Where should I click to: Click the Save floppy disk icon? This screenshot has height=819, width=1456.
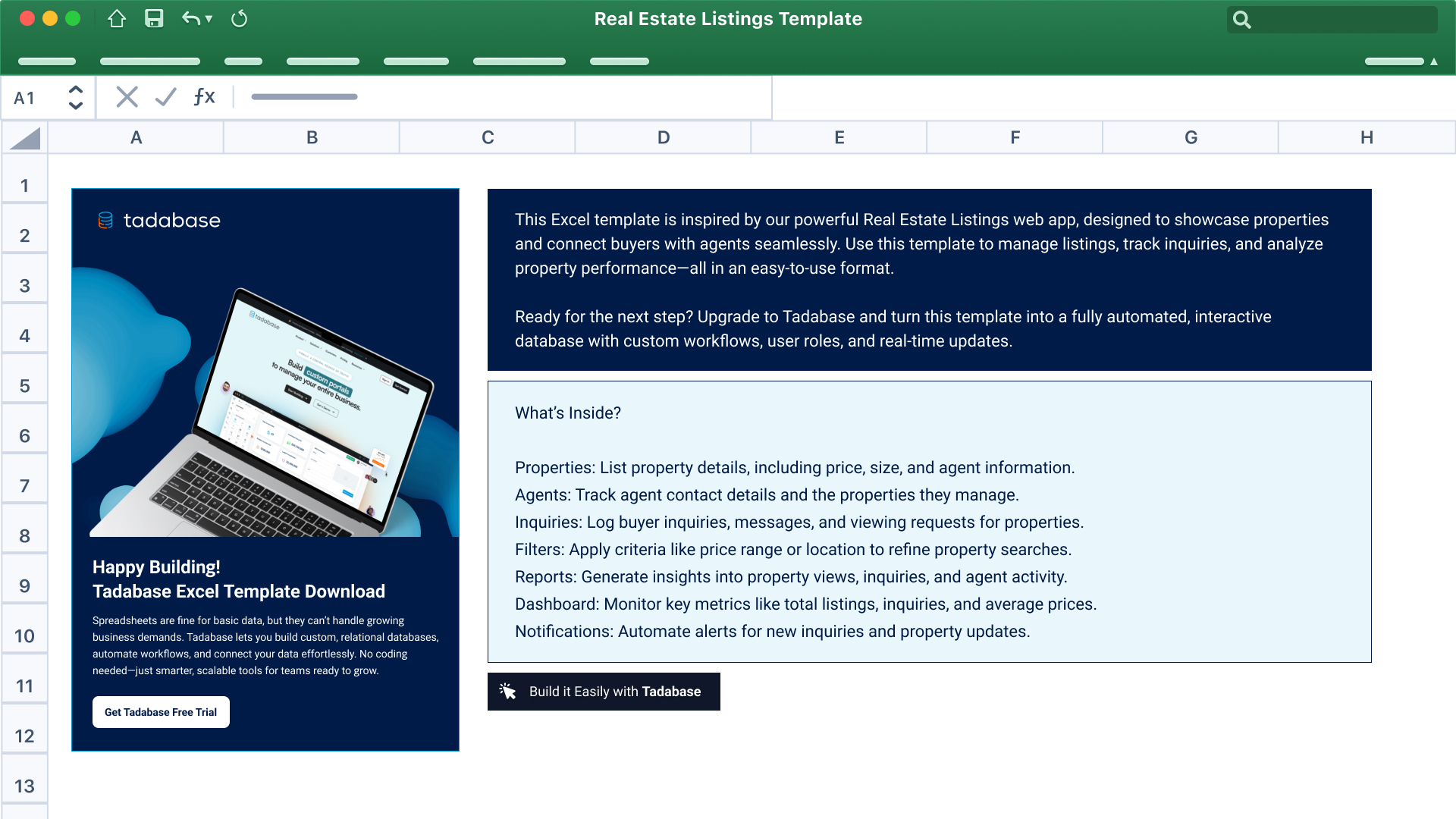point(154,19)
